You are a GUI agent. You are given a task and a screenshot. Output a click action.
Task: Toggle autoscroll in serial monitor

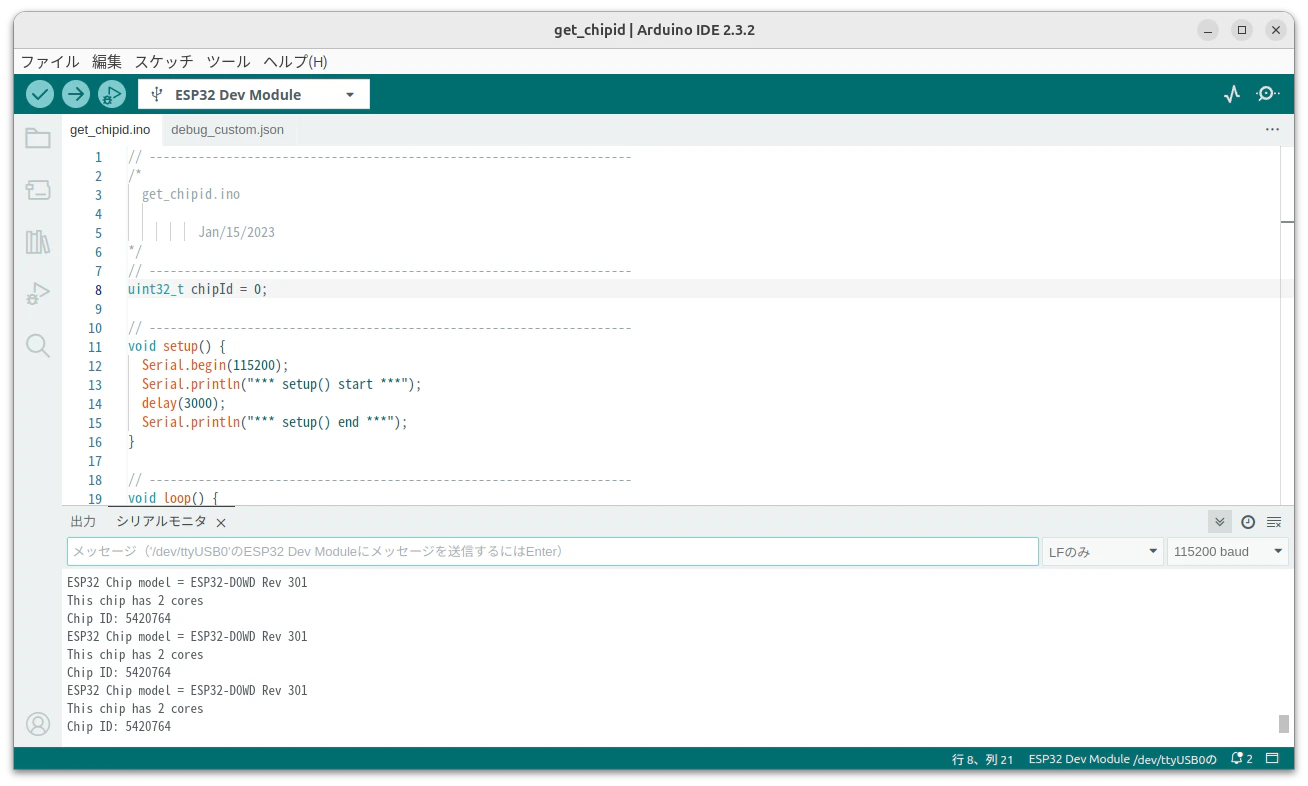click(1219, 522)
